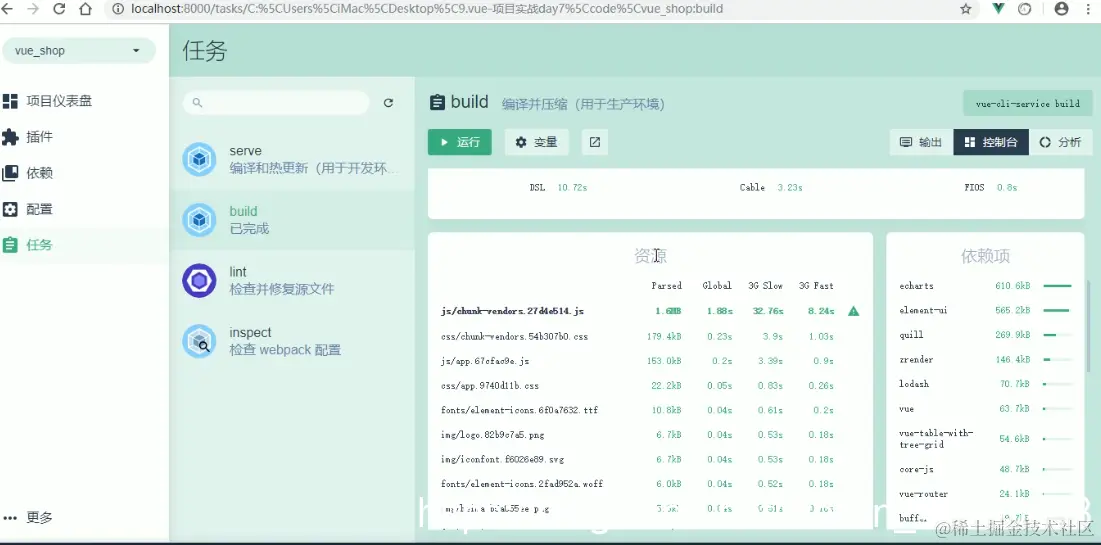Open the Vue devtools extension icon
The height and width of the screenshot is (545, 1101).
(999, 9)
